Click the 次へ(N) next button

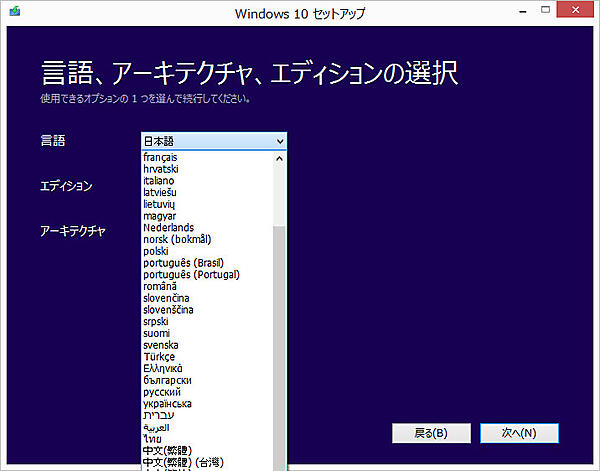[519, 433]
